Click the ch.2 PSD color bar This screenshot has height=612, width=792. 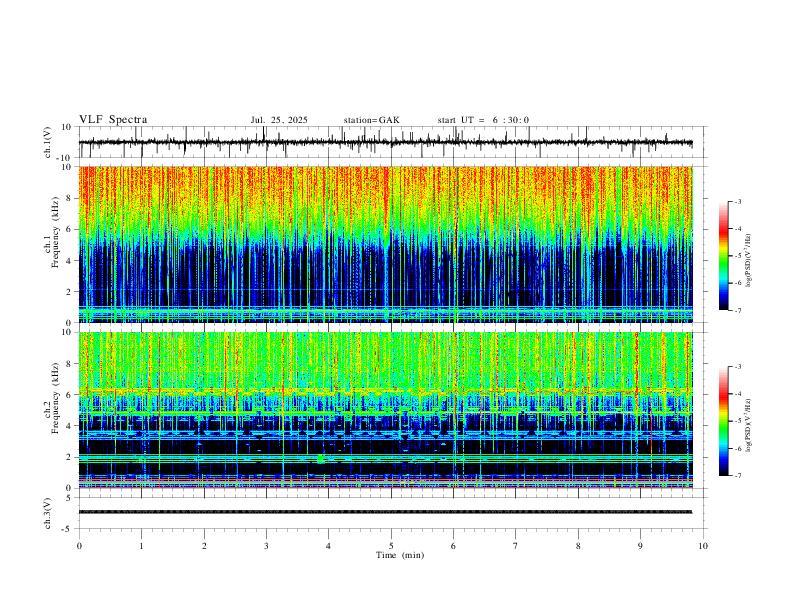(x=723, y=421)
